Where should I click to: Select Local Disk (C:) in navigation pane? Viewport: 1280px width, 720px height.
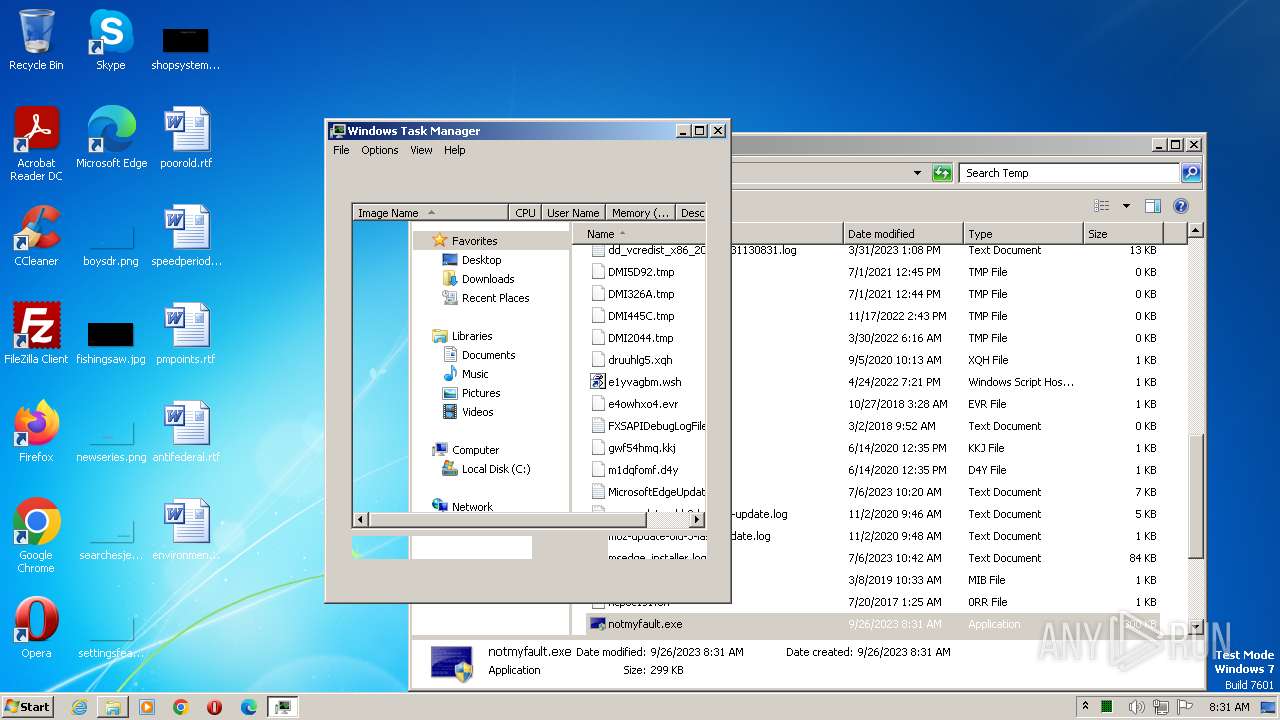pyautogui.click(x=495, y=469)
